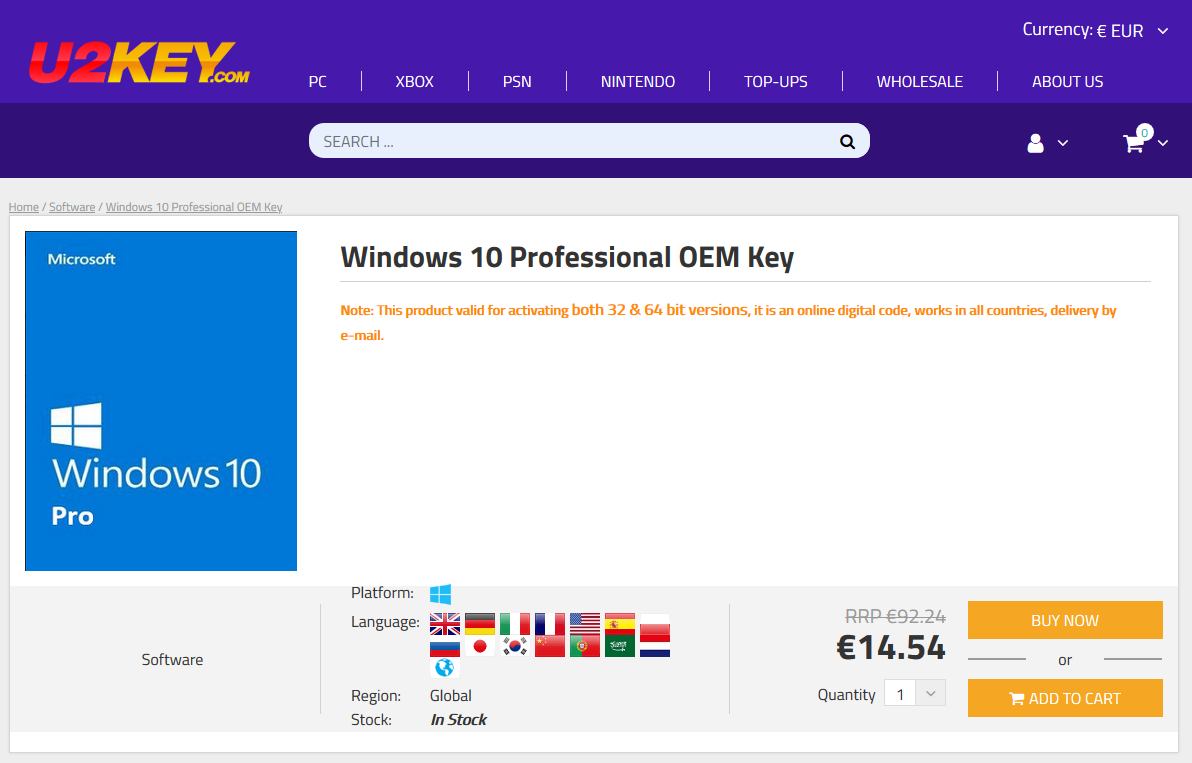Go to Software breadcrumb link
This screenshot has width=1192, height=763.
[x=72, y=207]
